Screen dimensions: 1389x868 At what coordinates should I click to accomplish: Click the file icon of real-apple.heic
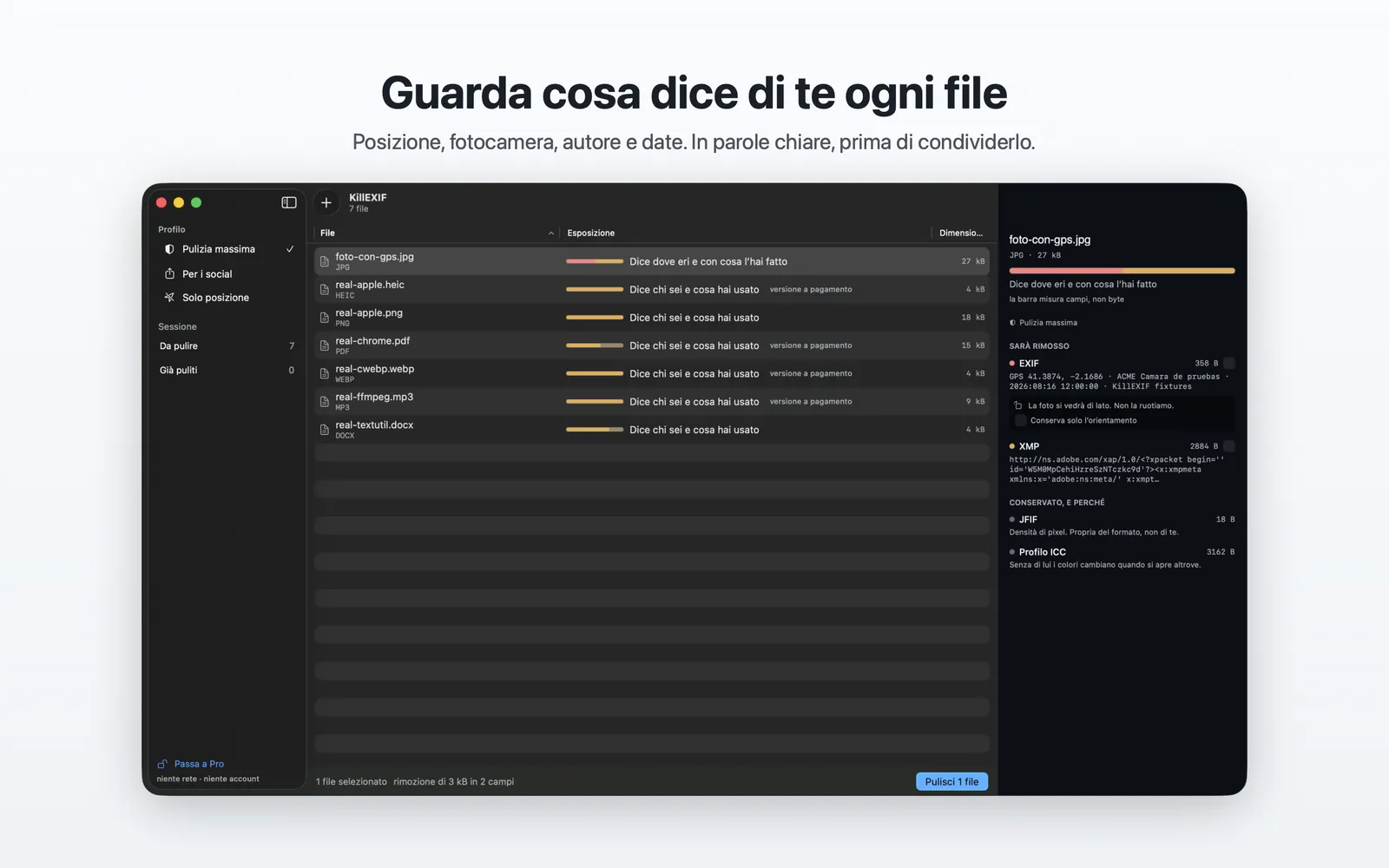pos(325,289)
